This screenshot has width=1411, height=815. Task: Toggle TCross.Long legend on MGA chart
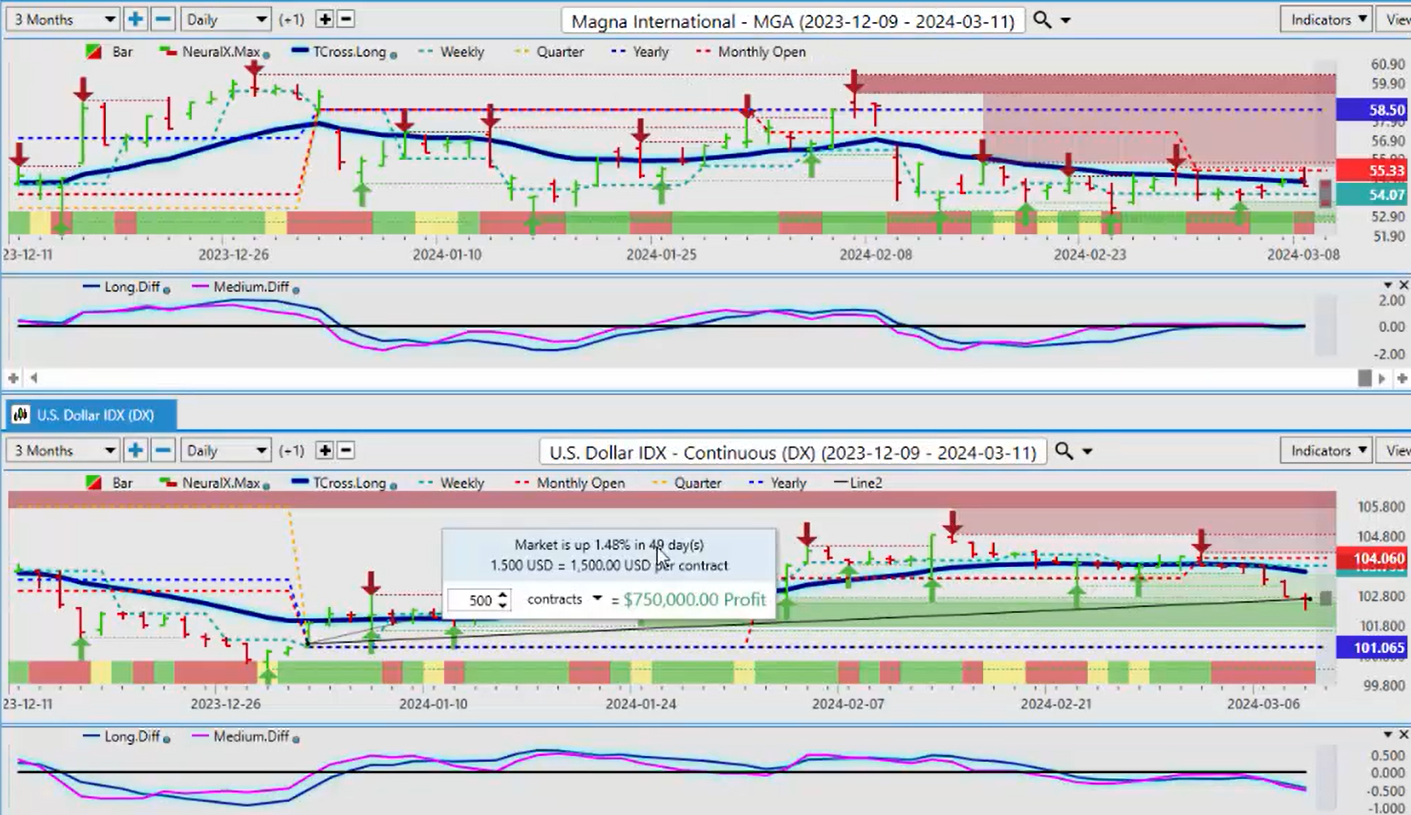[x=338, y=51]
